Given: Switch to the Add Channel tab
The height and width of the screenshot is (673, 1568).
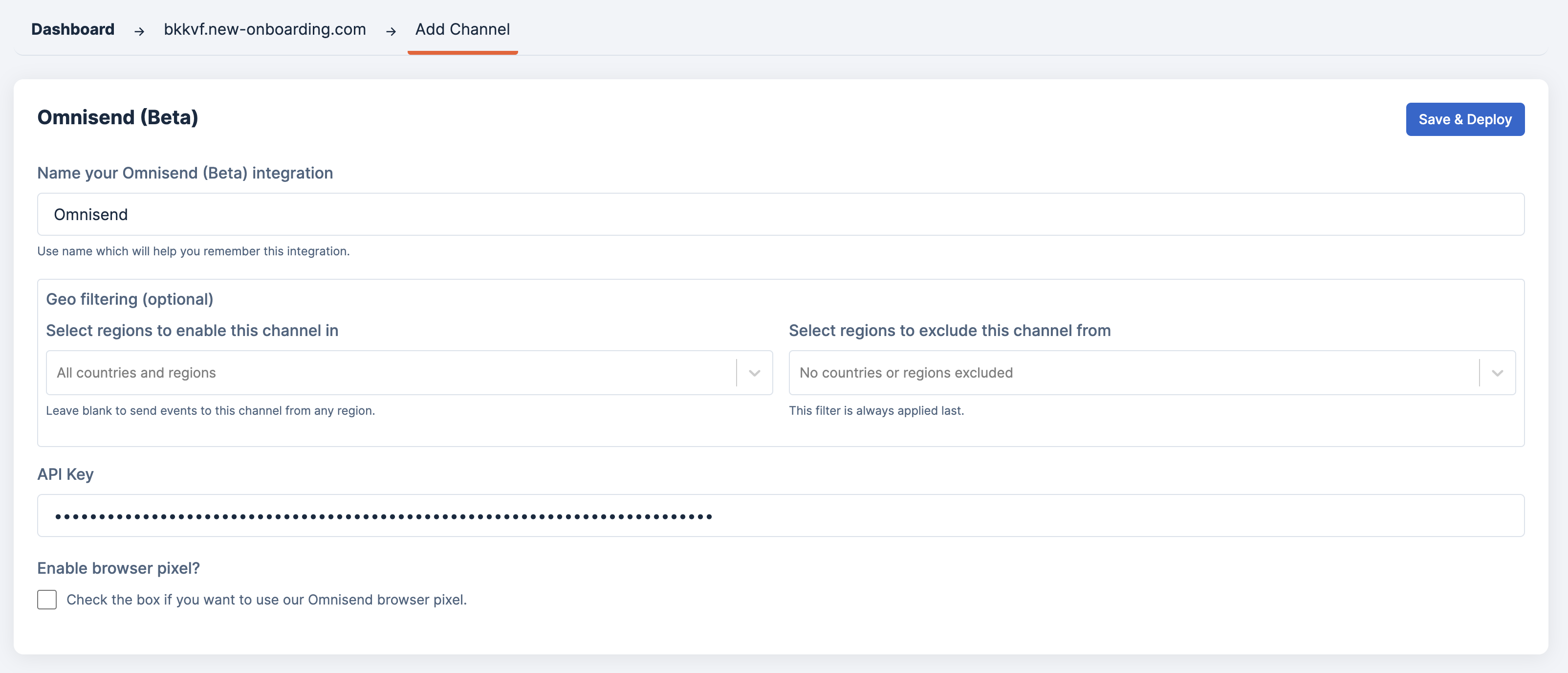Looking at the screenshot, I should point(462,29).
